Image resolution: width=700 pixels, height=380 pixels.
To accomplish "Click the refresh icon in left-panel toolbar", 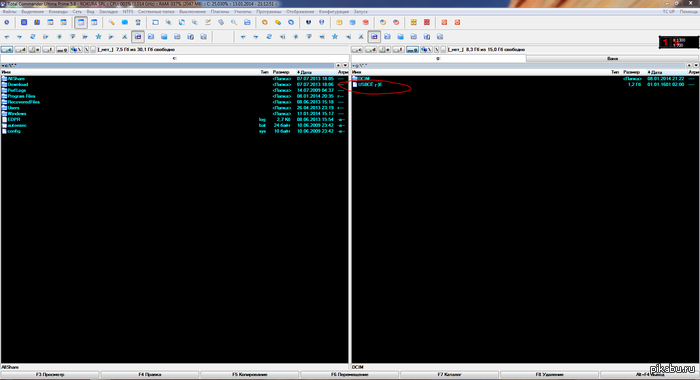I will 33,37.
